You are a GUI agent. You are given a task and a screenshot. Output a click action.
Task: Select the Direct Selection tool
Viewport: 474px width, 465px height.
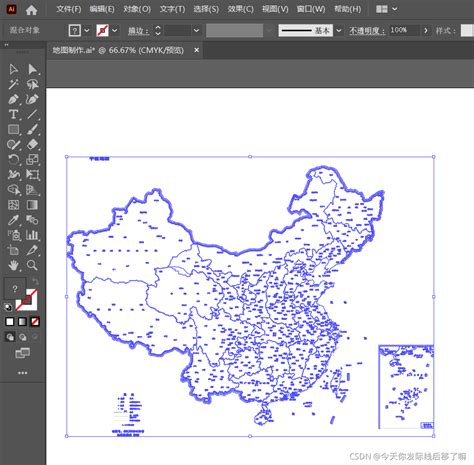pos(32,69)
